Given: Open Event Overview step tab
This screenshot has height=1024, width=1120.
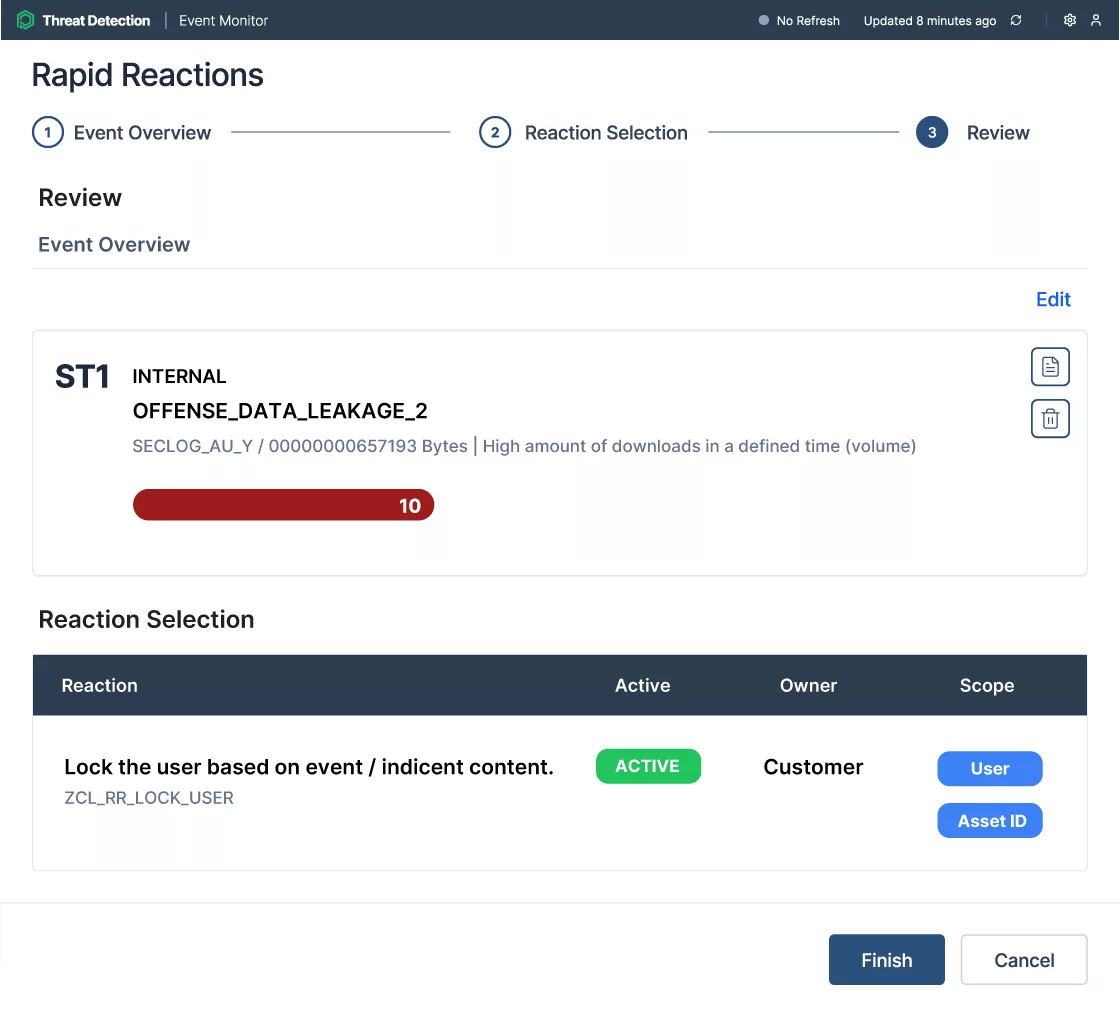Looking at the screenshot, I should coord(142,133).
